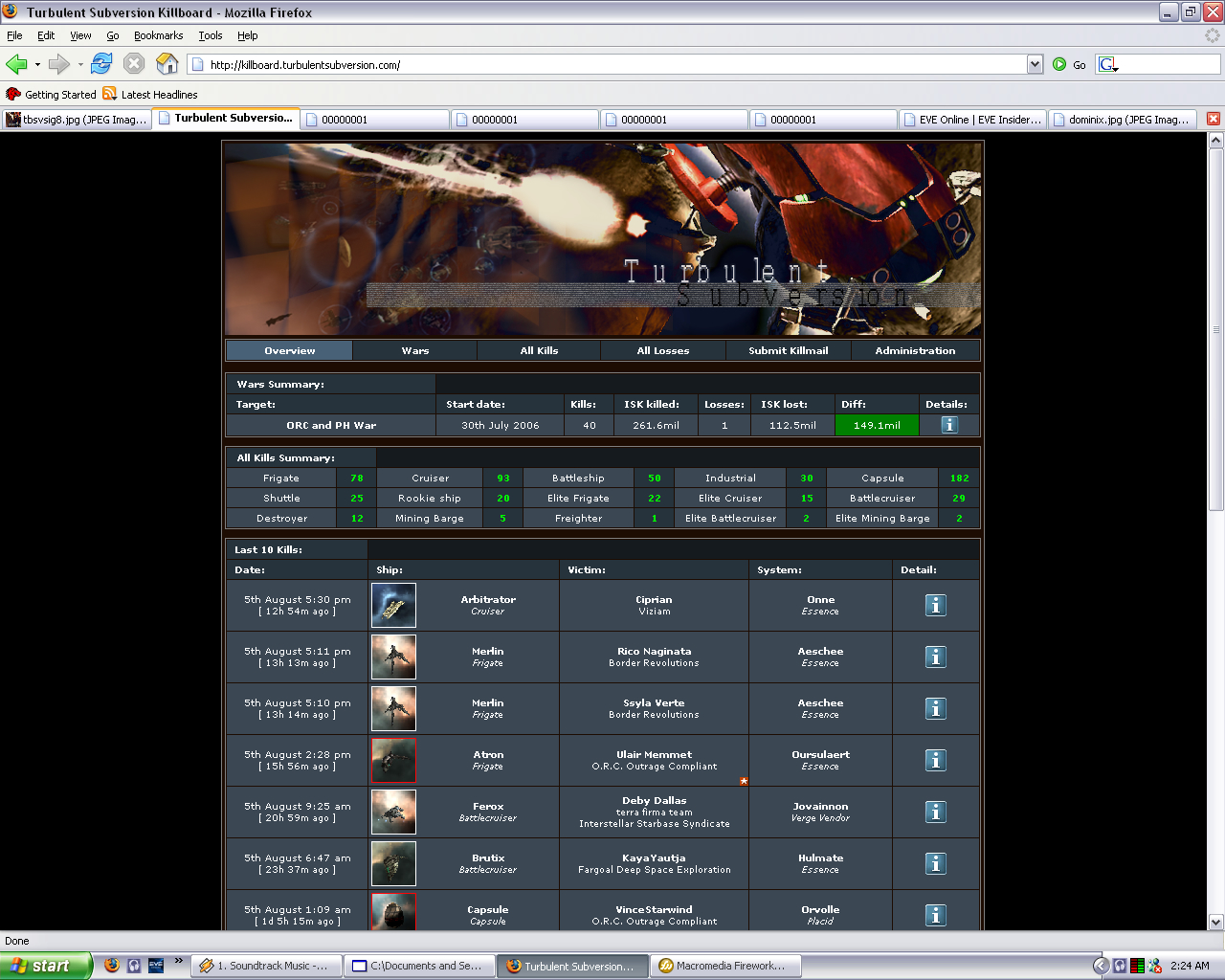Click the KayaYautja victim link
1225x980 pixels.
click(655, 857)
